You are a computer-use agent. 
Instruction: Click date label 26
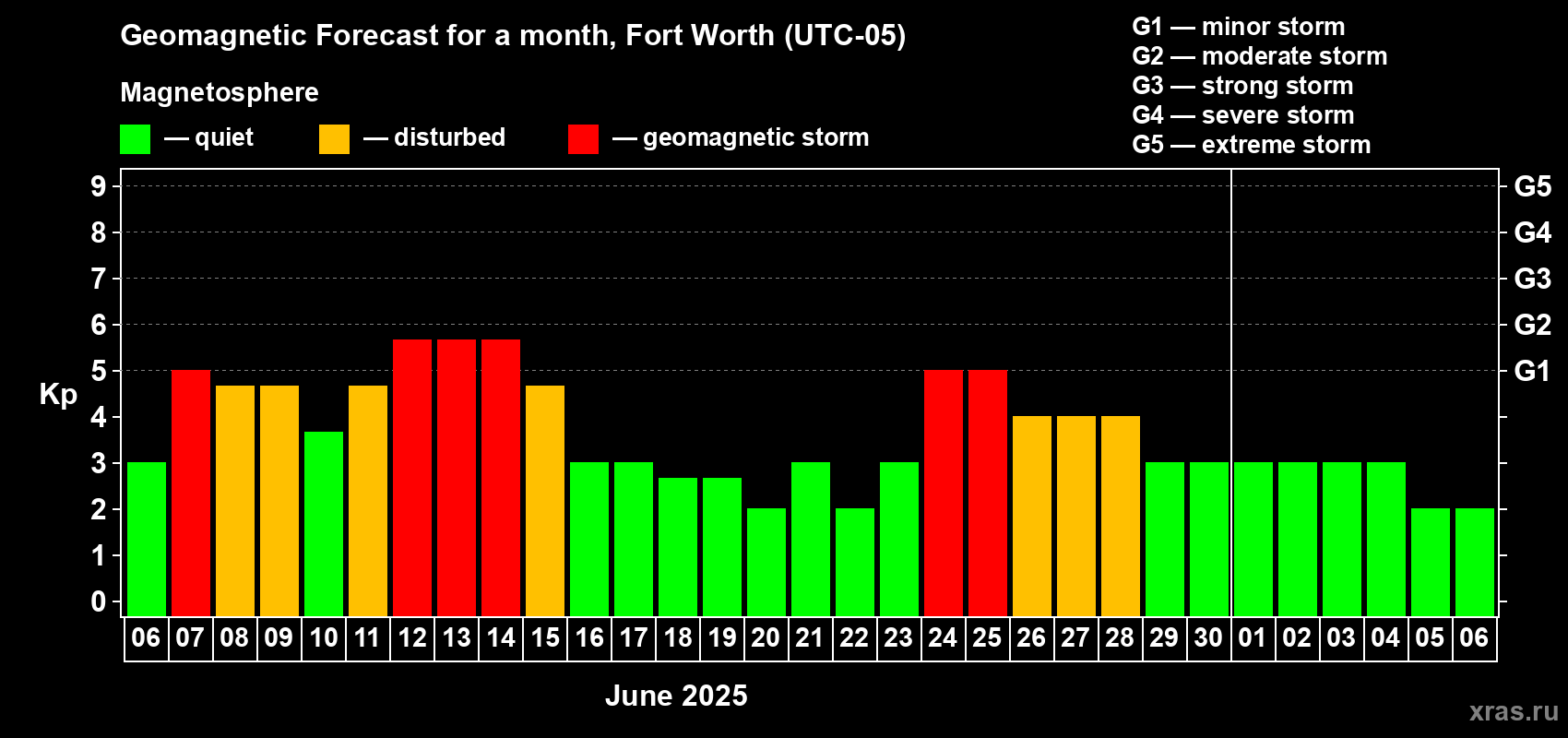1031,637
